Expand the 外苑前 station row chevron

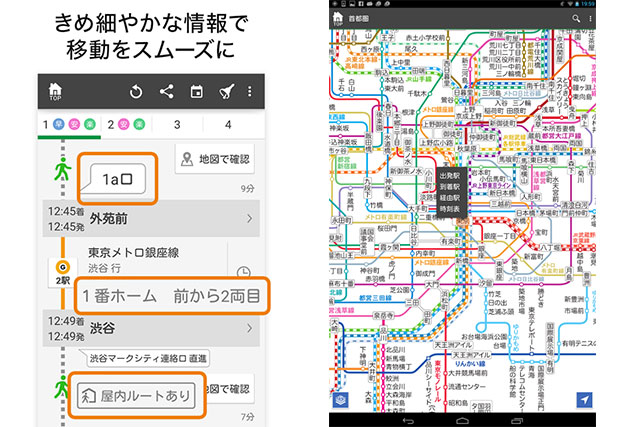point(249,219)
